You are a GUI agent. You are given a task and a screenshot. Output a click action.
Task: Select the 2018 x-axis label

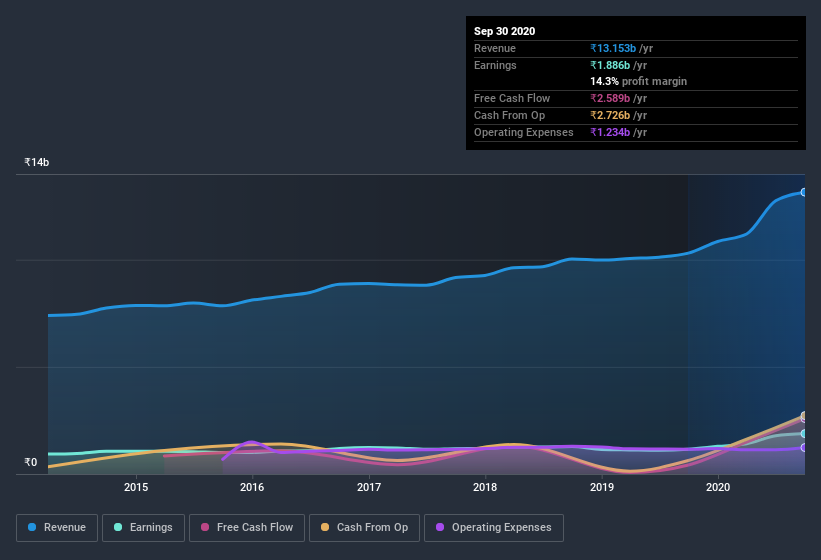click(485, 487)
